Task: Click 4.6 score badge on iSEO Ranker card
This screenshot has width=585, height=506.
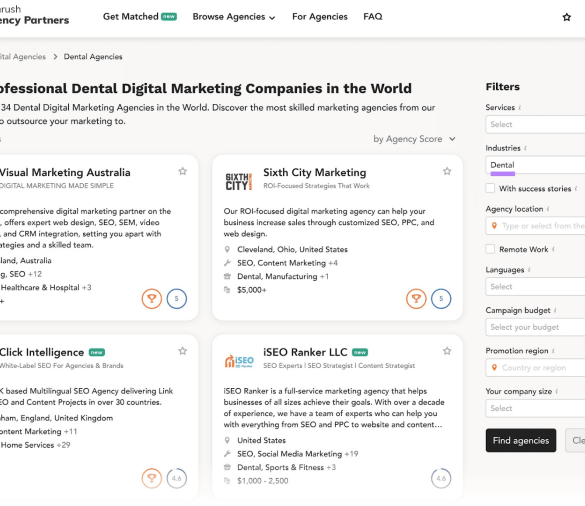Action: [441, 478]
